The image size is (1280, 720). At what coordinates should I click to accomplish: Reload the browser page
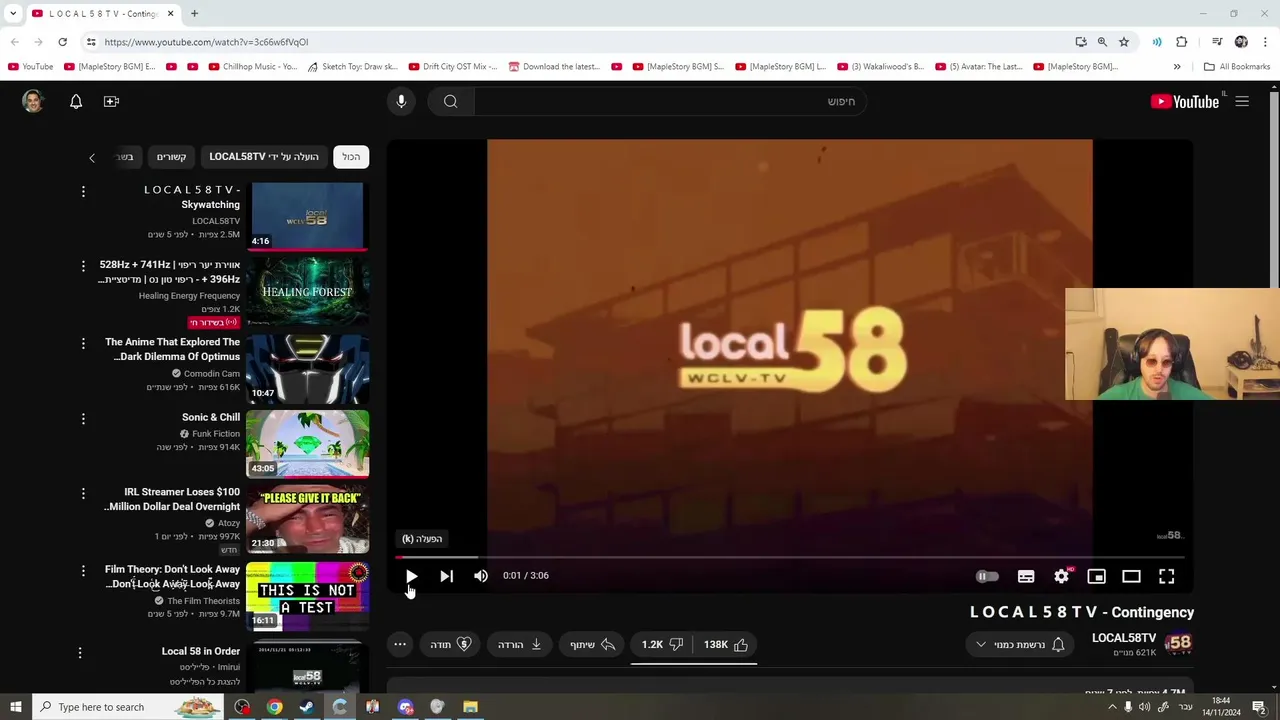coord(62,42)
